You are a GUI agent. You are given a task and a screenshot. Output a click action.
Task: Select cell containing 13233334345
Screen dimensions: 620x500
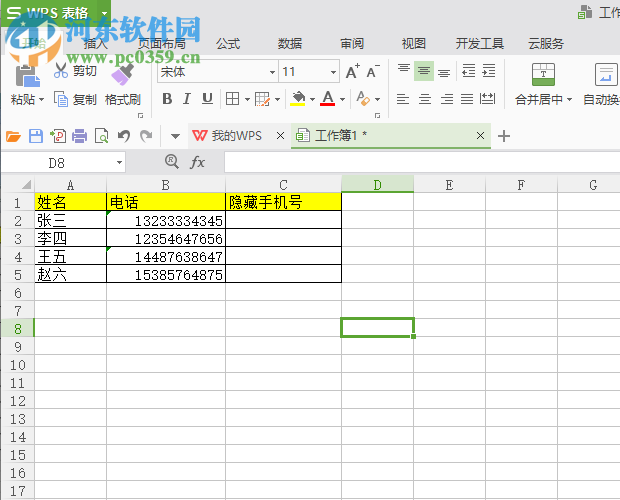click(x=166, y=220)
